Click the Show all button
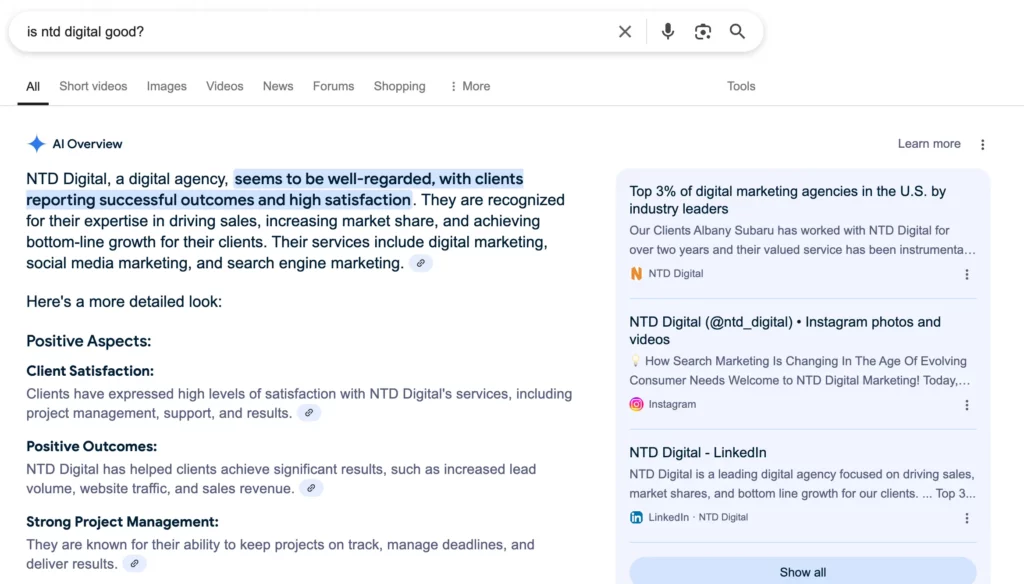Screen dimensions: 1024x584 click(x=802, y=571)
